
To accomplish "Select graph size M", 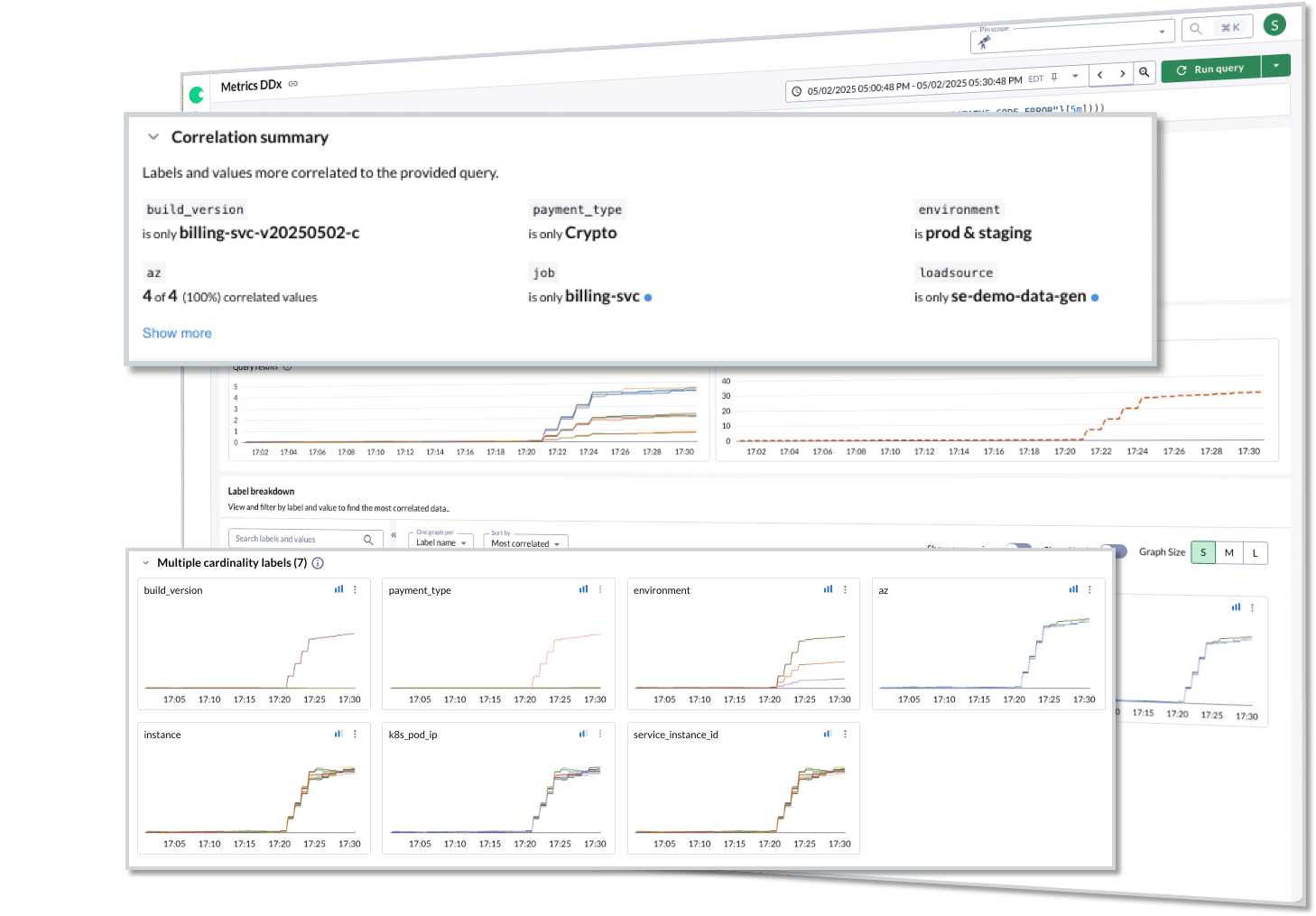I will point(1229,553).
